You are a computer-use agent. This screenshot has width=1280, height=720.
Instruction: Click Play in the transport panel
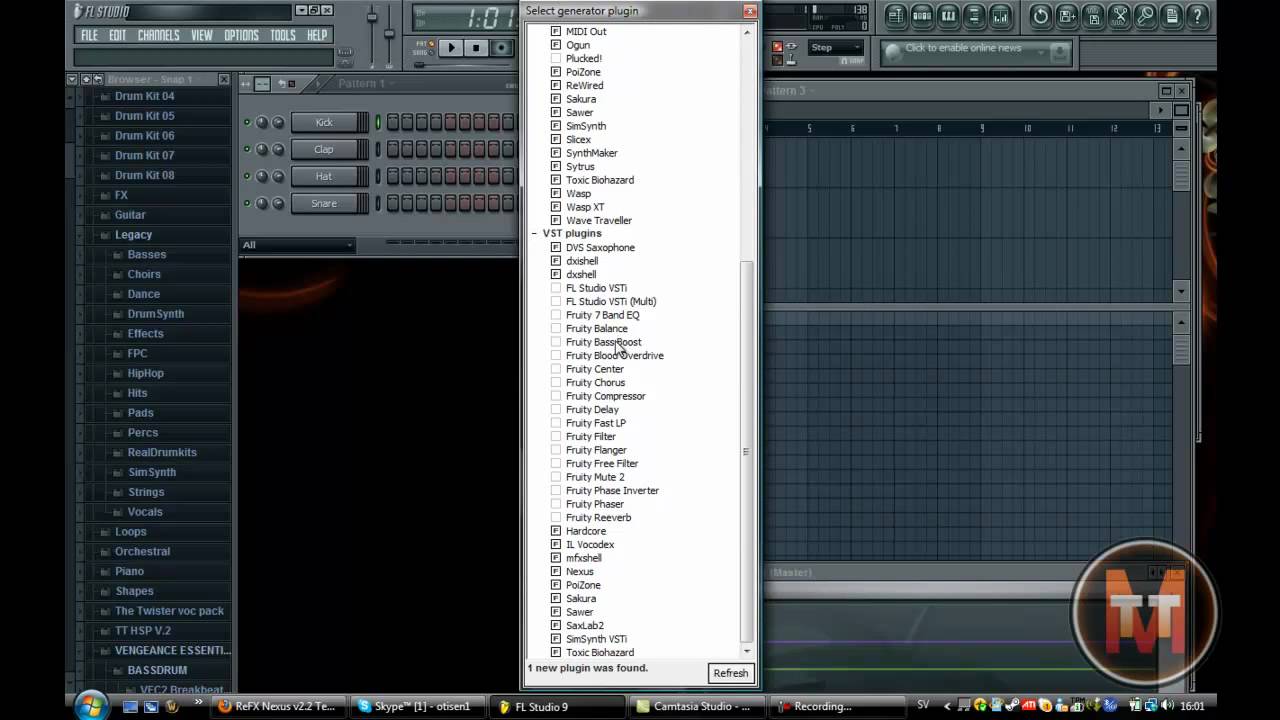451,47
